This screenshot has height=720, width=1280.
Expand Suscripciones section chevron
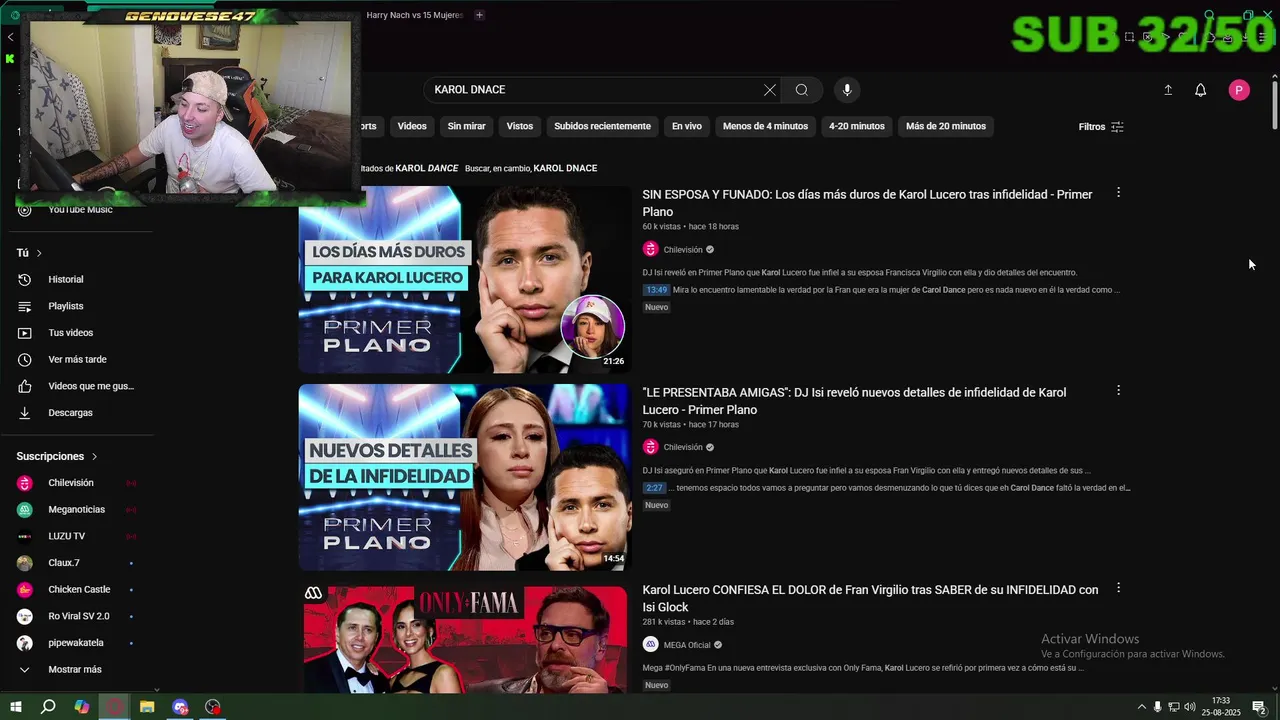94,456
